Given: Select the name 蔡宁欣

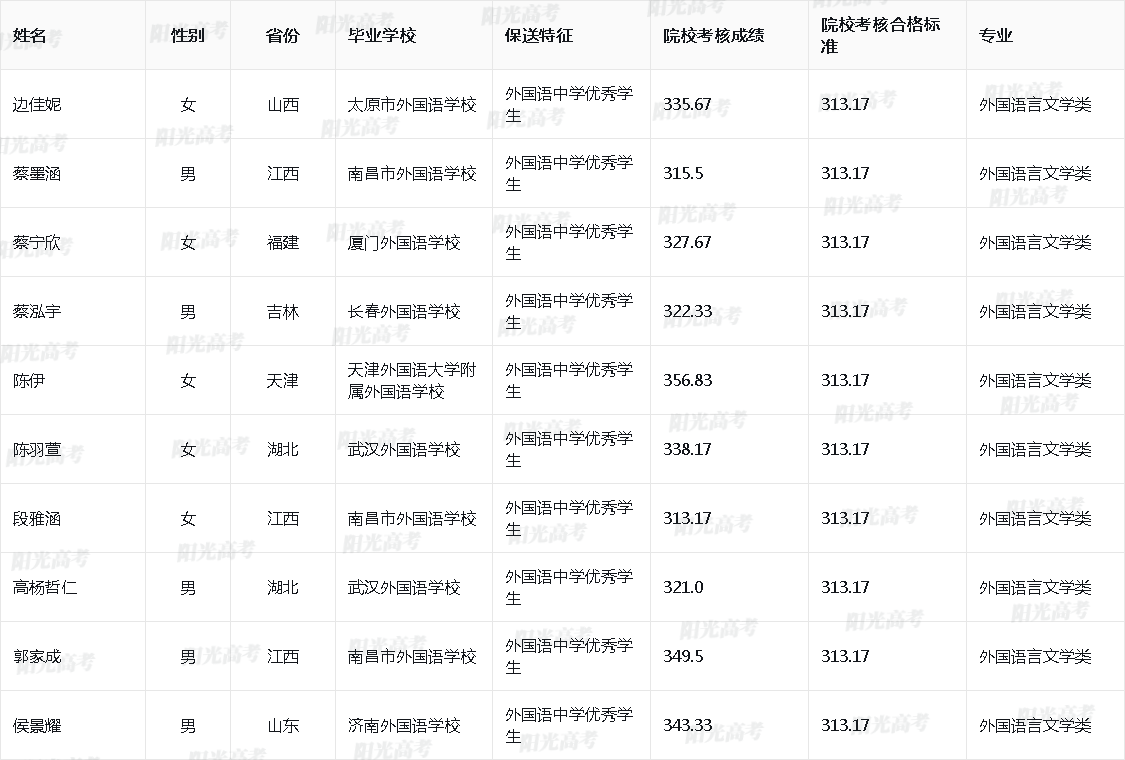Looking at the screenshot, I should click(x=37, y=243).
